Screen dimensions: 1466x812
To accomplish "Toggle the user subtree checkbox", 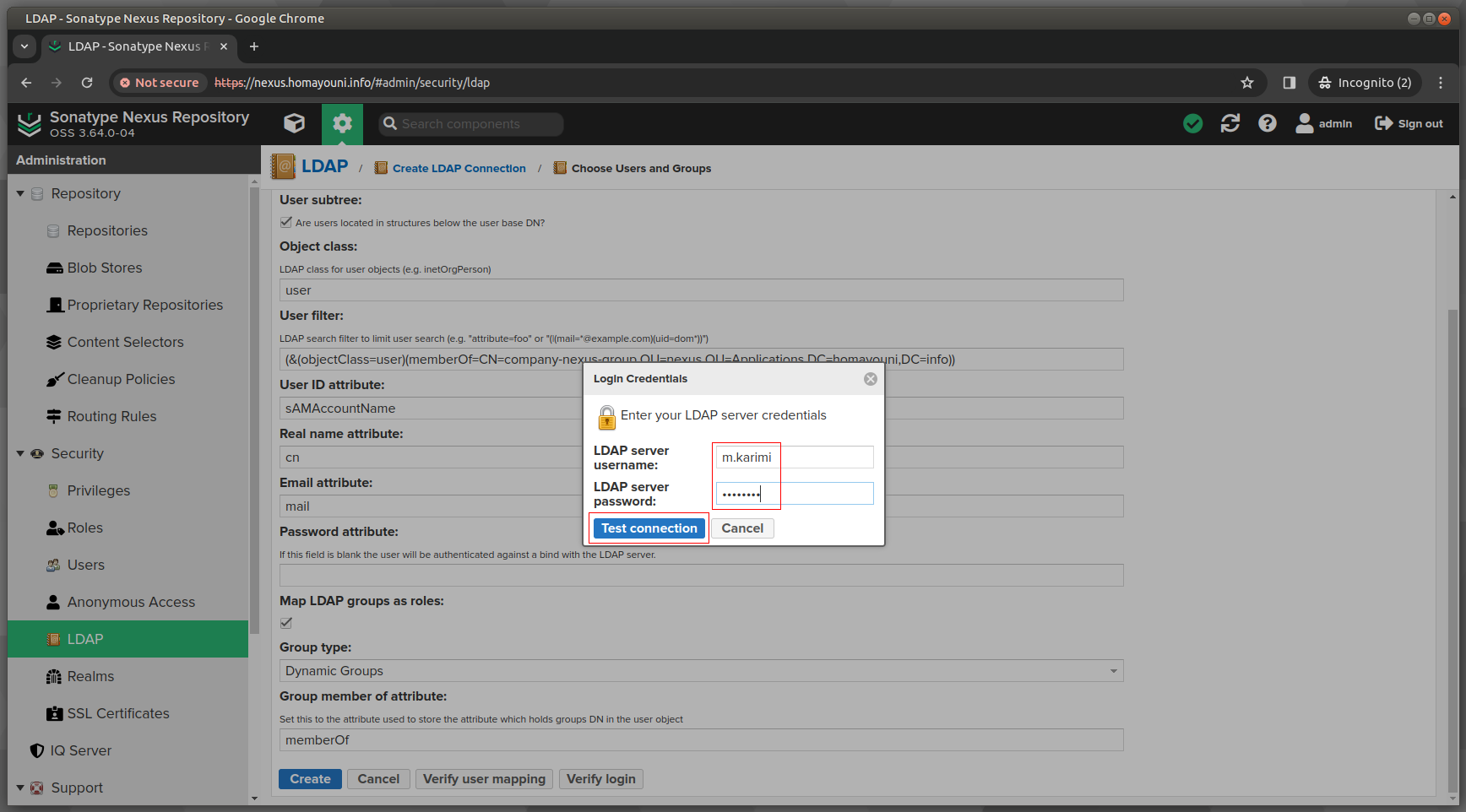I will pyautogui.click(x=286, y=222).
